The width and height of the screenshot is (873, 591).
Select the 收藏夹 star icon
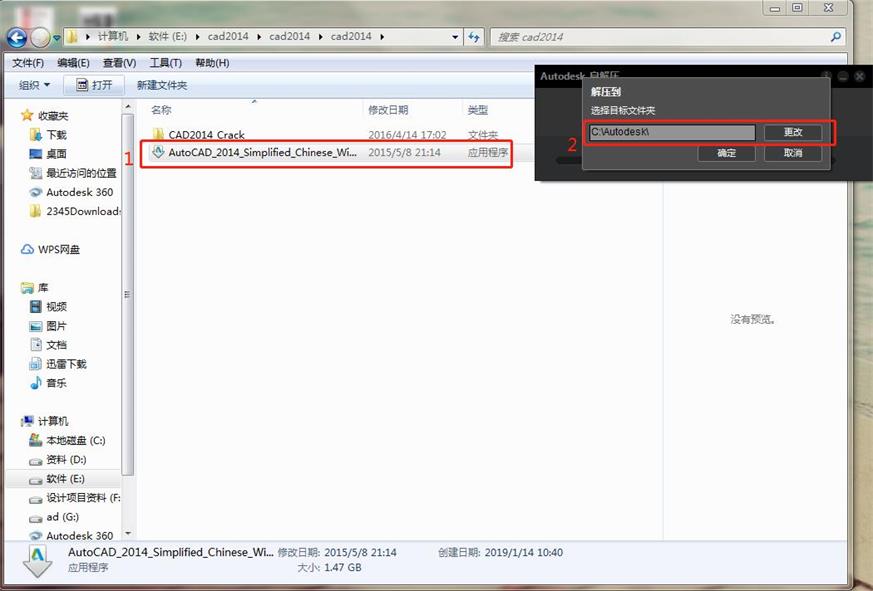point(27,115)
